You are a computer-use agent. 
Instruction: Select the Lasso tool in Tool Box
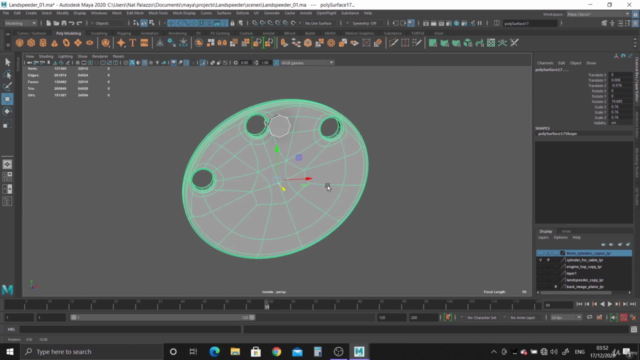(7, 74)
